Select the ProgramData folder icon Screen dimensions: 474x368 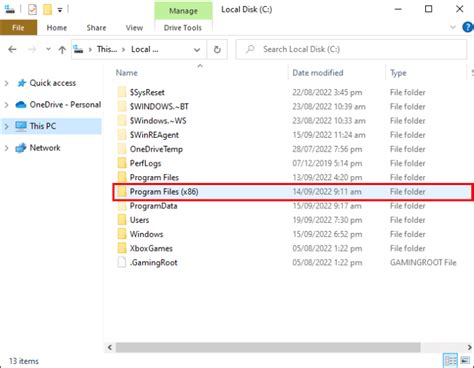tap(122, 206)
